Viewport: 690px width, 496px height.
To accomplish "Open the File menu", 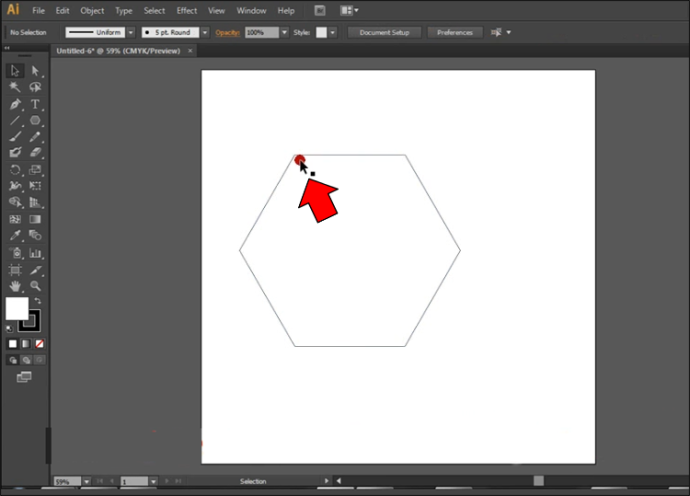I will pos(38,11).
